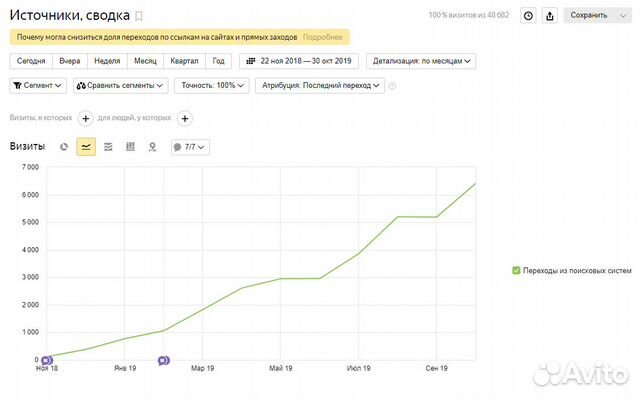
Task: Select the stacked area chart icon
Action: 108,147
